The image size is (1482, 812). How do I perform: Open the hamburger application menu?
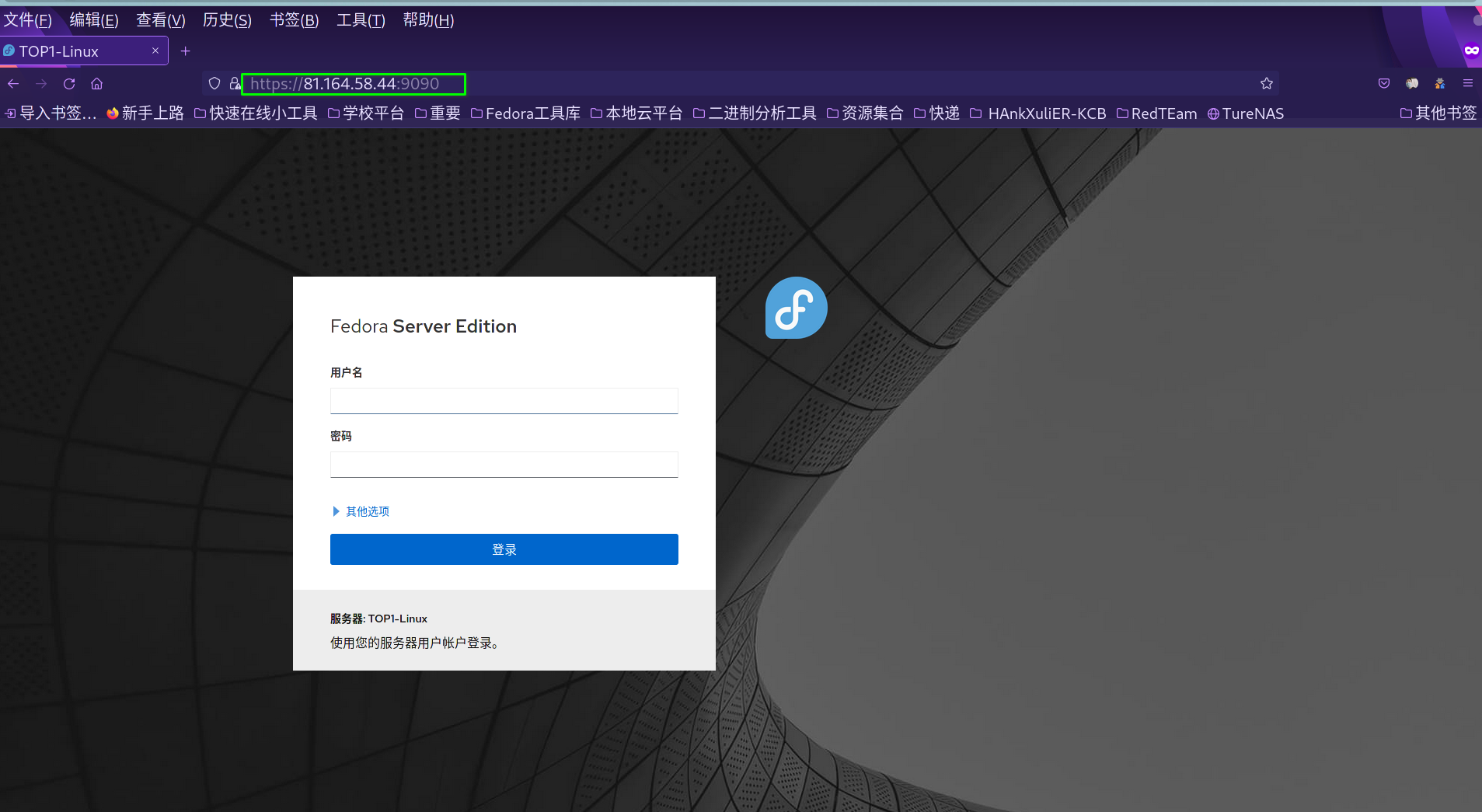click(1468, 83)
